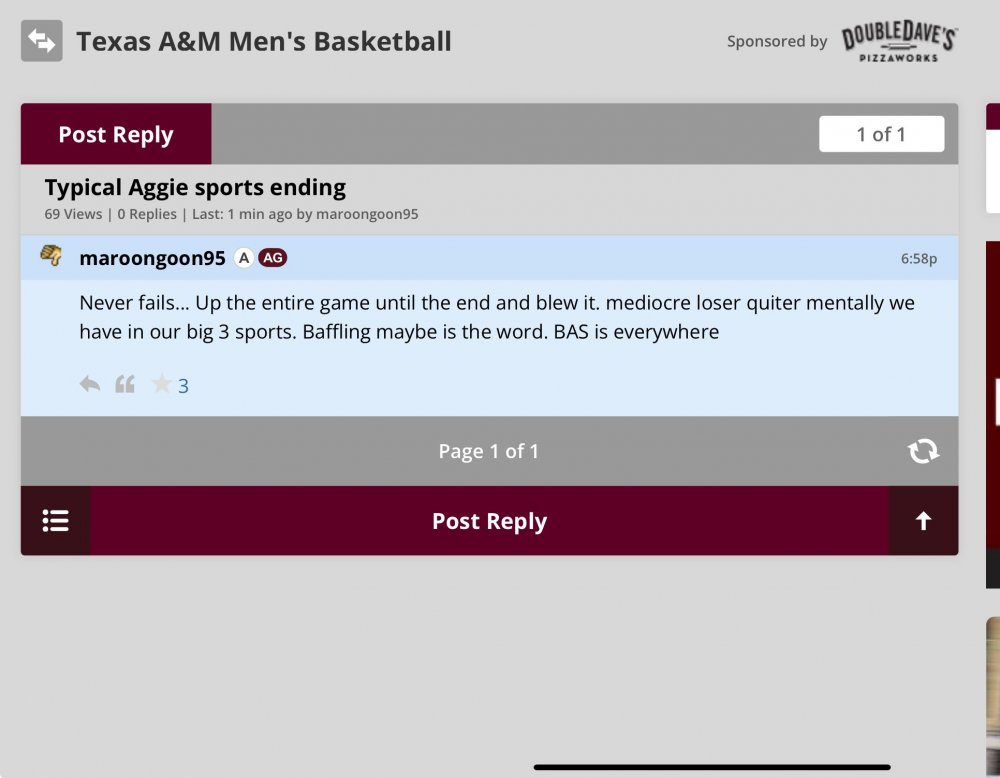Click the Texas A&M Men's Basketball heading
1000x778 pixels.
pyautogui.click(x=264, y=41)
